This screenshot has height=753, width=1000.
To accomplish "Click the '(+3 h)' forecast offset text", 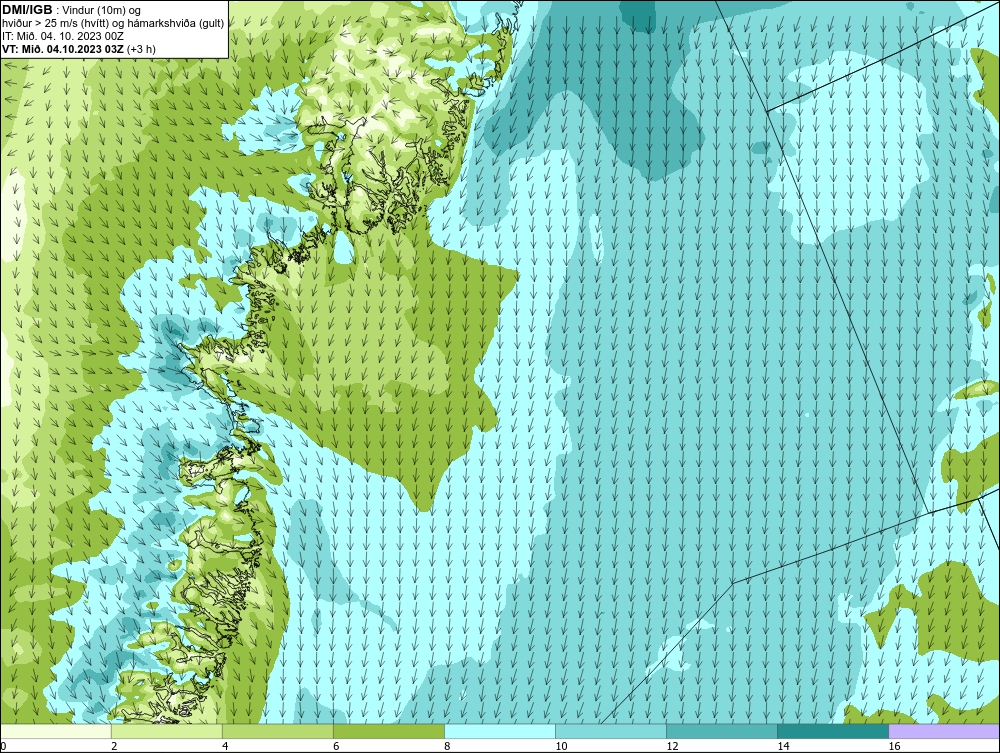I will pos(142,49).
